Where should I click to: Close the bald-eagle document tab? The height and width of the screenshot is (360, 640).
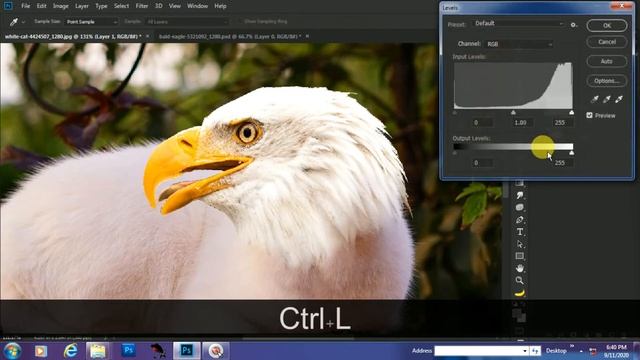point(307,36)
